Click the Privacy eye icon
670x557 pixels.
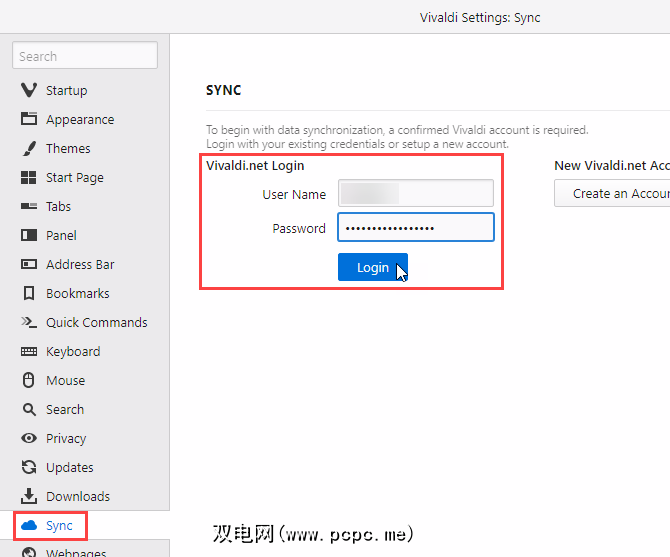pos(29,438)
